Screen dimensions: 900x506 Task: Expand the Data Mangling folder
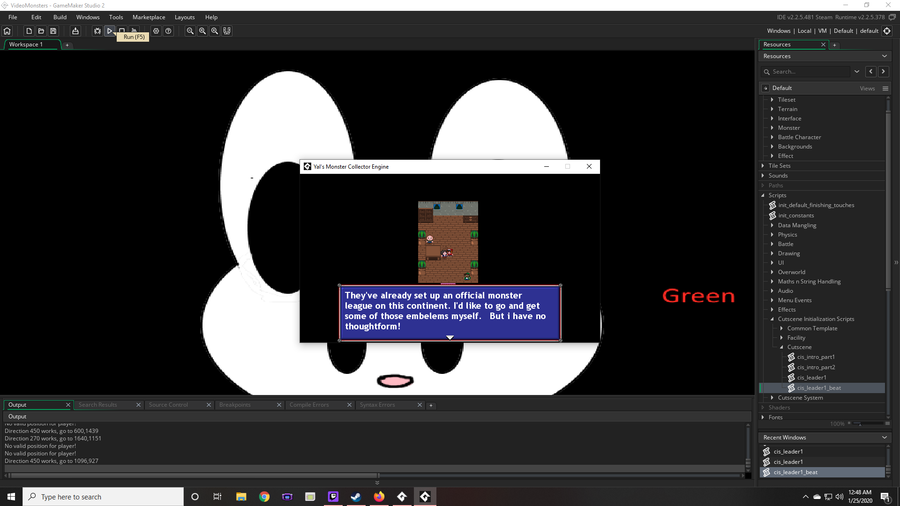pos(772,225)
